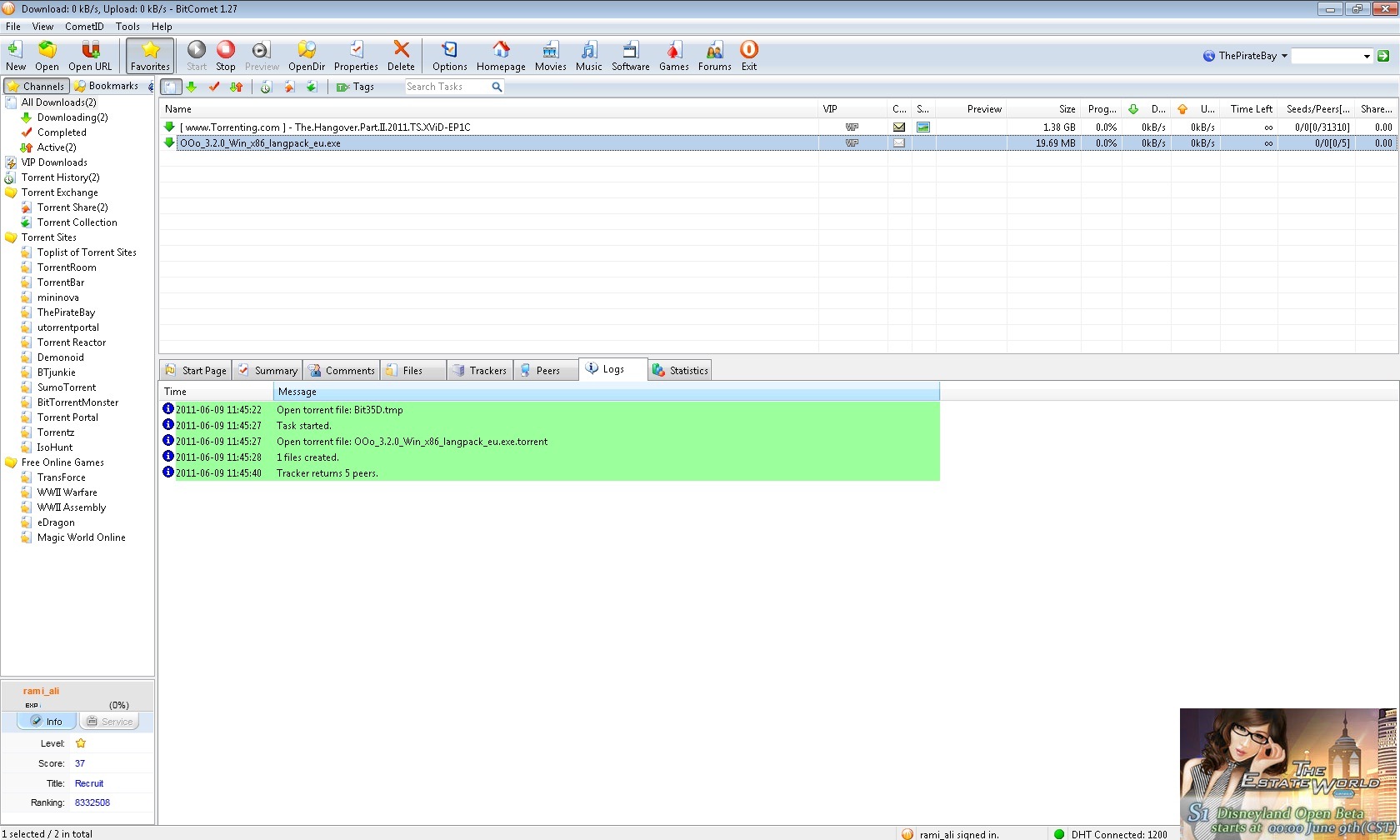Open task Properties from the toolbar

tap(356, 56)
